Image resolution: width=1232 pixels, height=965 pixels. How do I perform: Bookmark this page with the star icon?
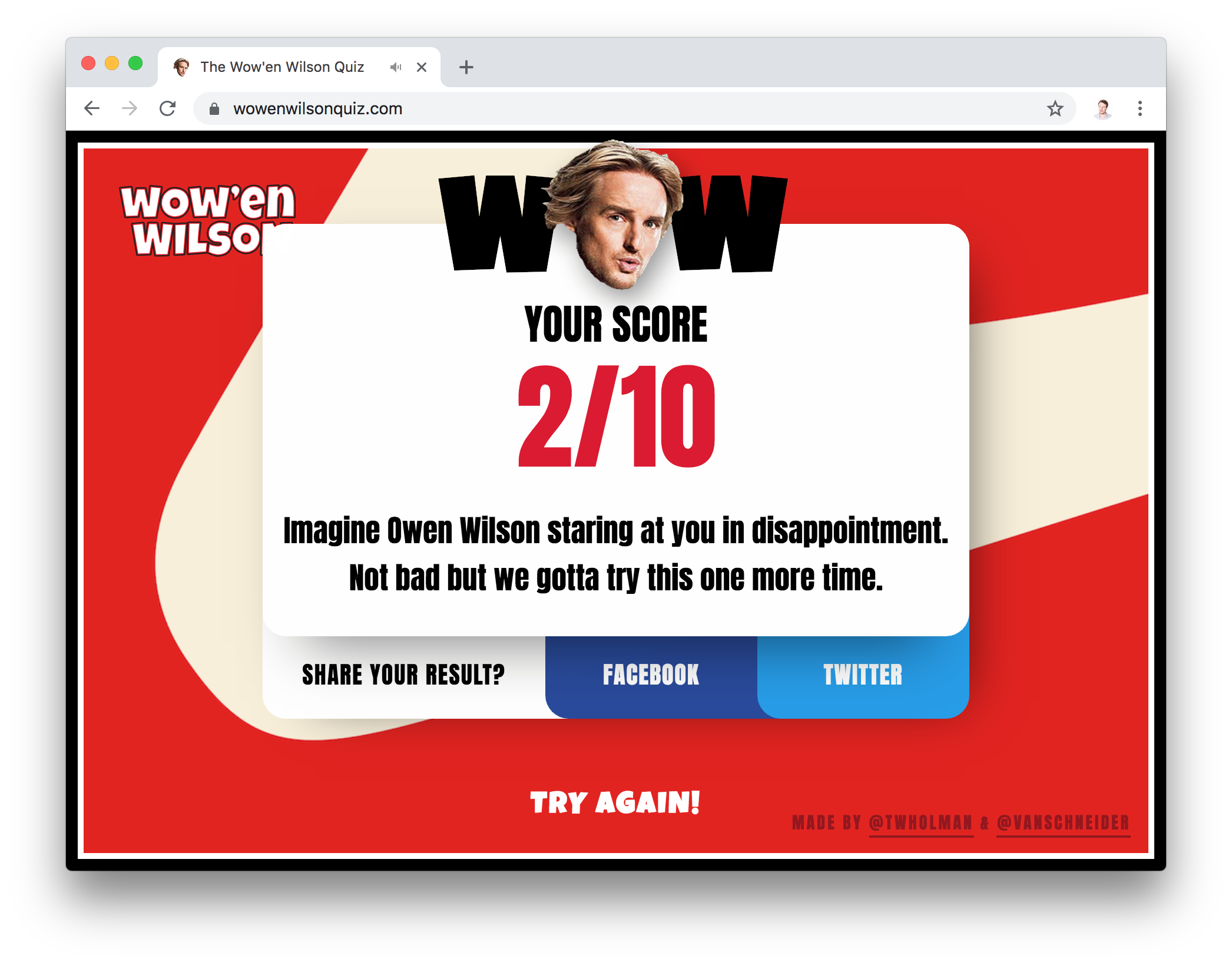click(1055, 108)
